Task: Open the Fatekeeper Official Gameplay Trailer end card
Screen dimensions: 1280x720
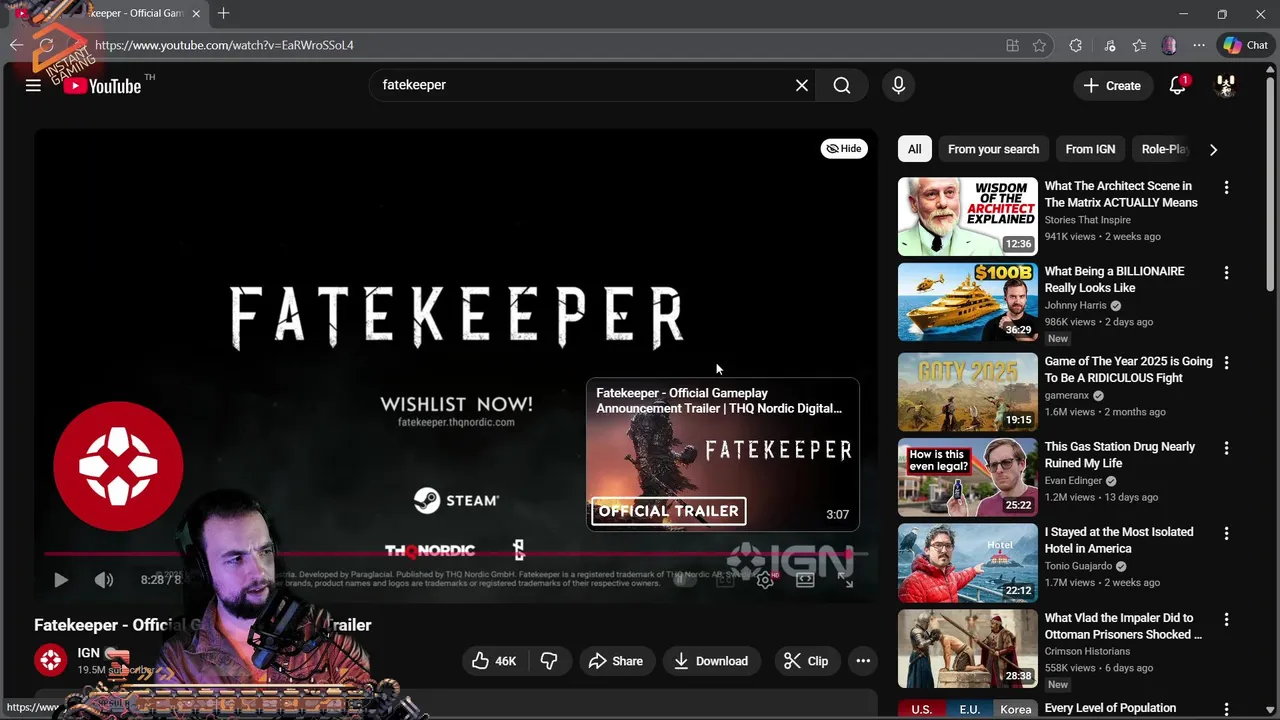Action: (722, 454)
